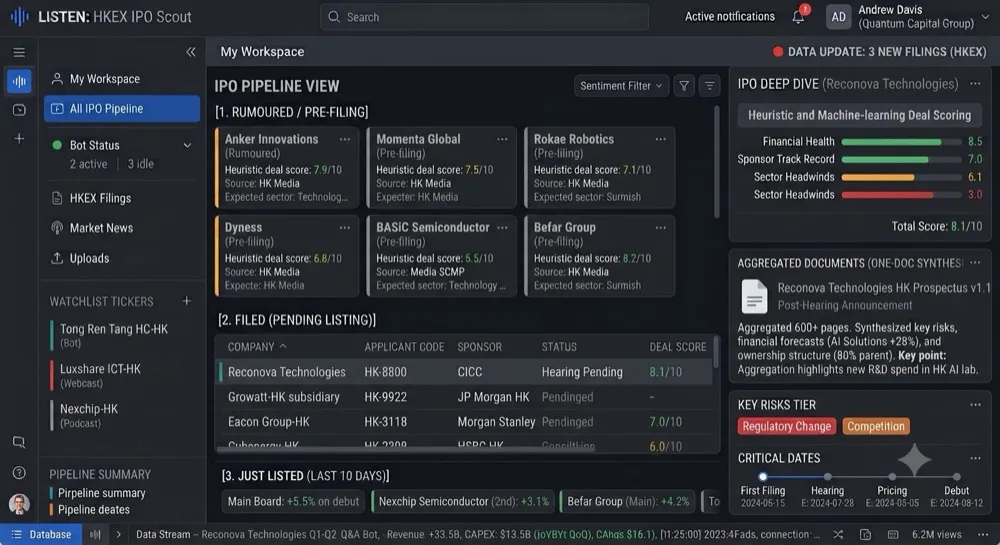
Task: Select the audio waveform rail icon
Action: click(19, 81)
